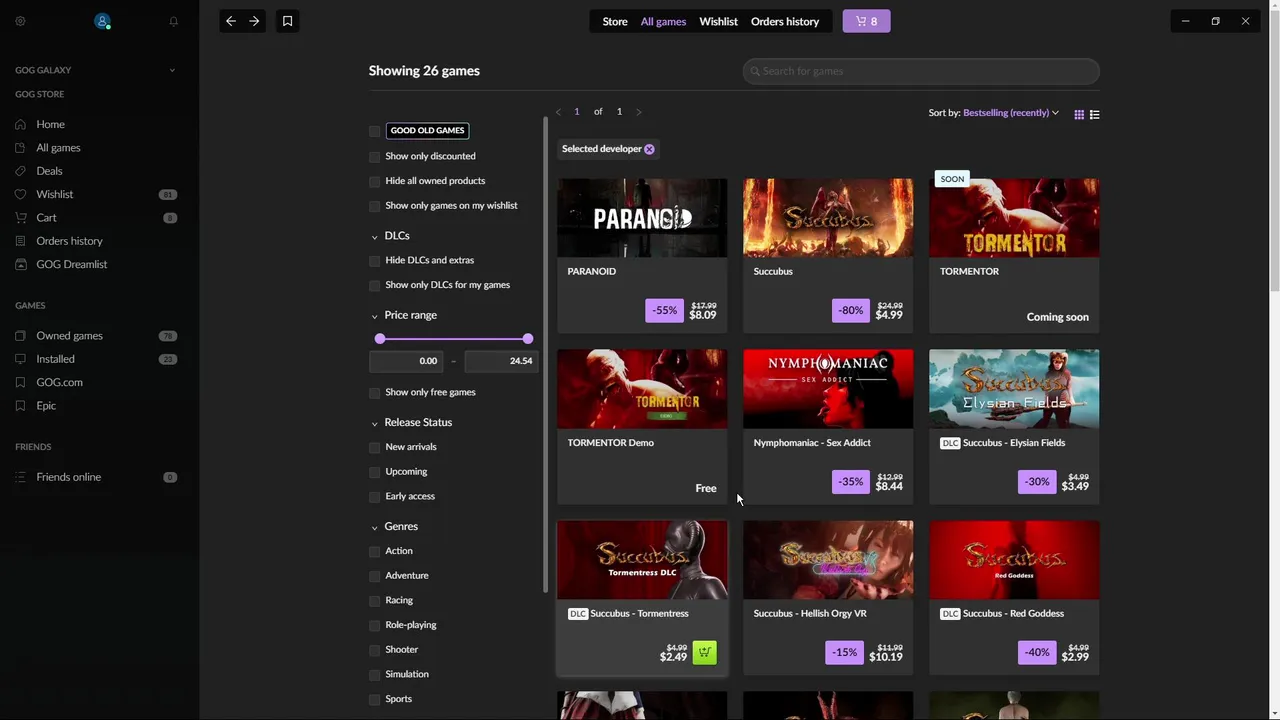The height and width of the screenshot is (720, 1280).
Task: Add Succubus - Tormentress to cart
Action: click(705, 652)
